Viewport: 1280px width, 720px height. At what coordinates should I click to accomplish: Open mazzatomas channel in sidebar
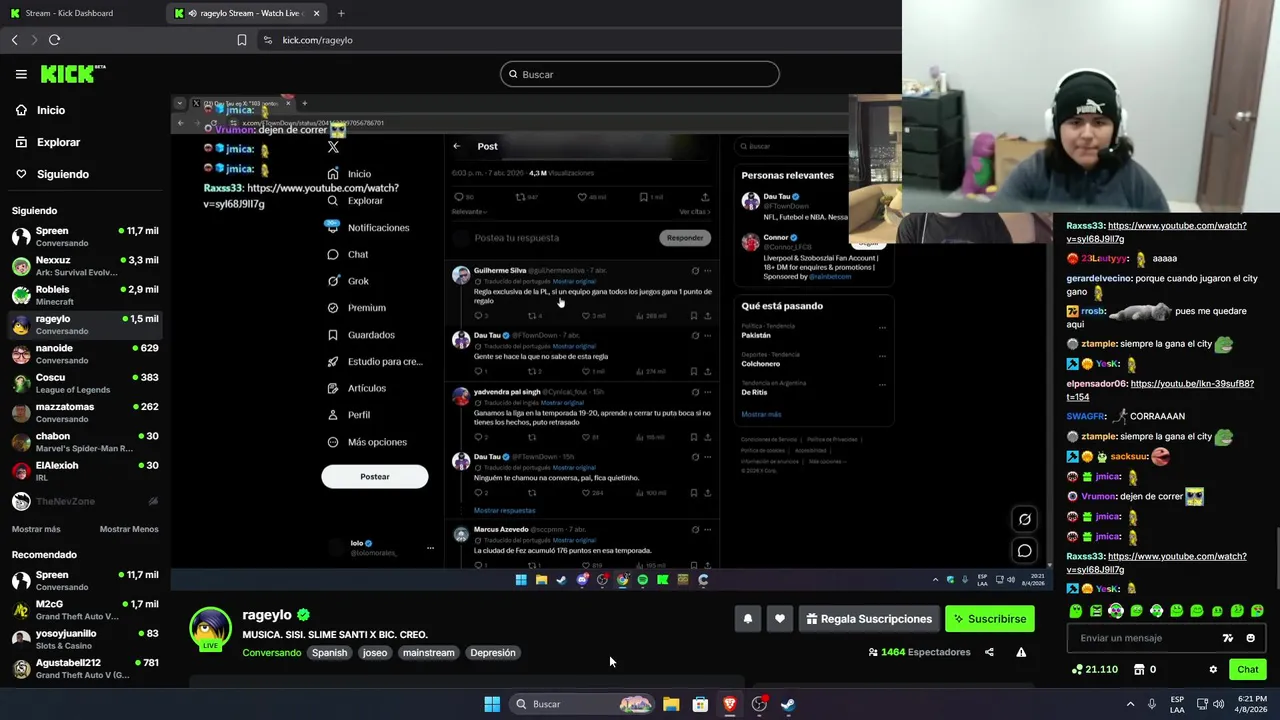[x=85, y=412]
